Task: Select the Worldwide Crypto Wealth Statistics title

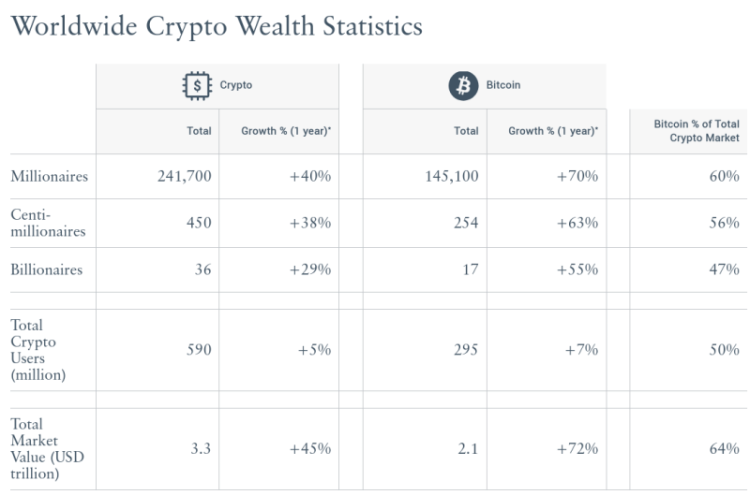Action: point(215,27)
